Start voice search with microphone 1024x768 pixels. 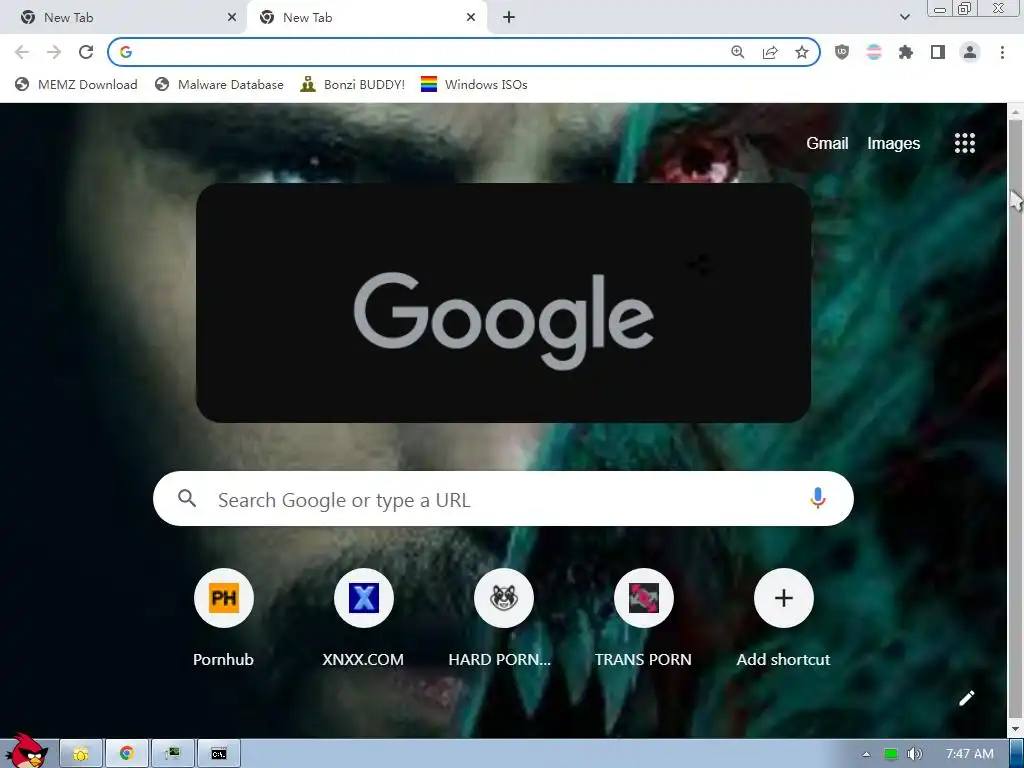pyautogui.click(x=818, y=498)
